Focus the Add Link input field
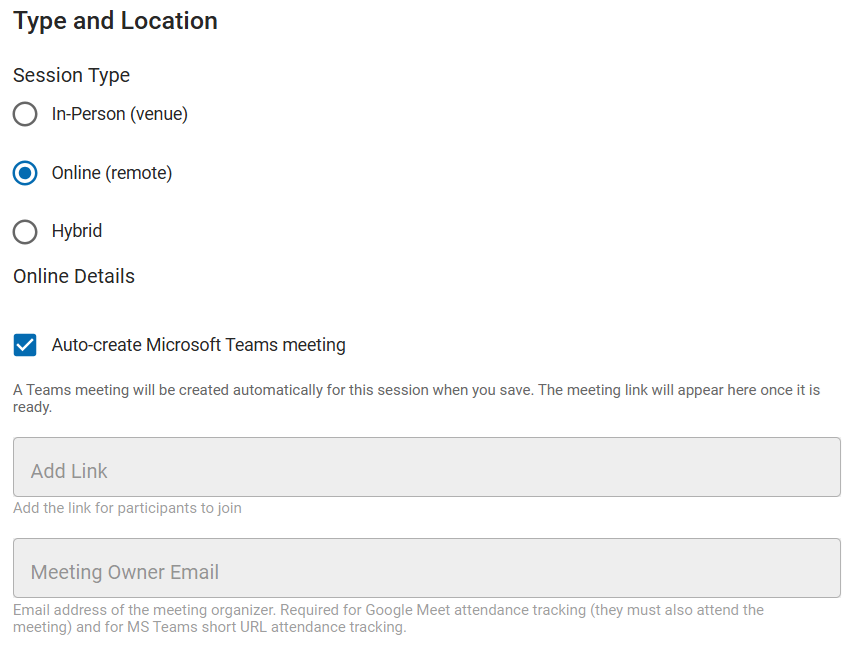Screen dimensions: 849x647 pyautogui.click(x=427, y=467)
